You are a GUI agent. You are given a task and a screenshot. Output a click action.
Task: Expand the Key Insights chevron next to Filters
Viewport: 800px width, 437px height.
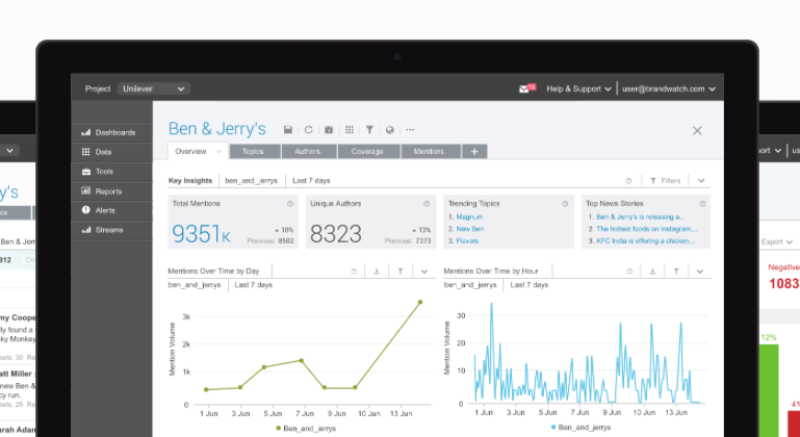coord(701,181)
